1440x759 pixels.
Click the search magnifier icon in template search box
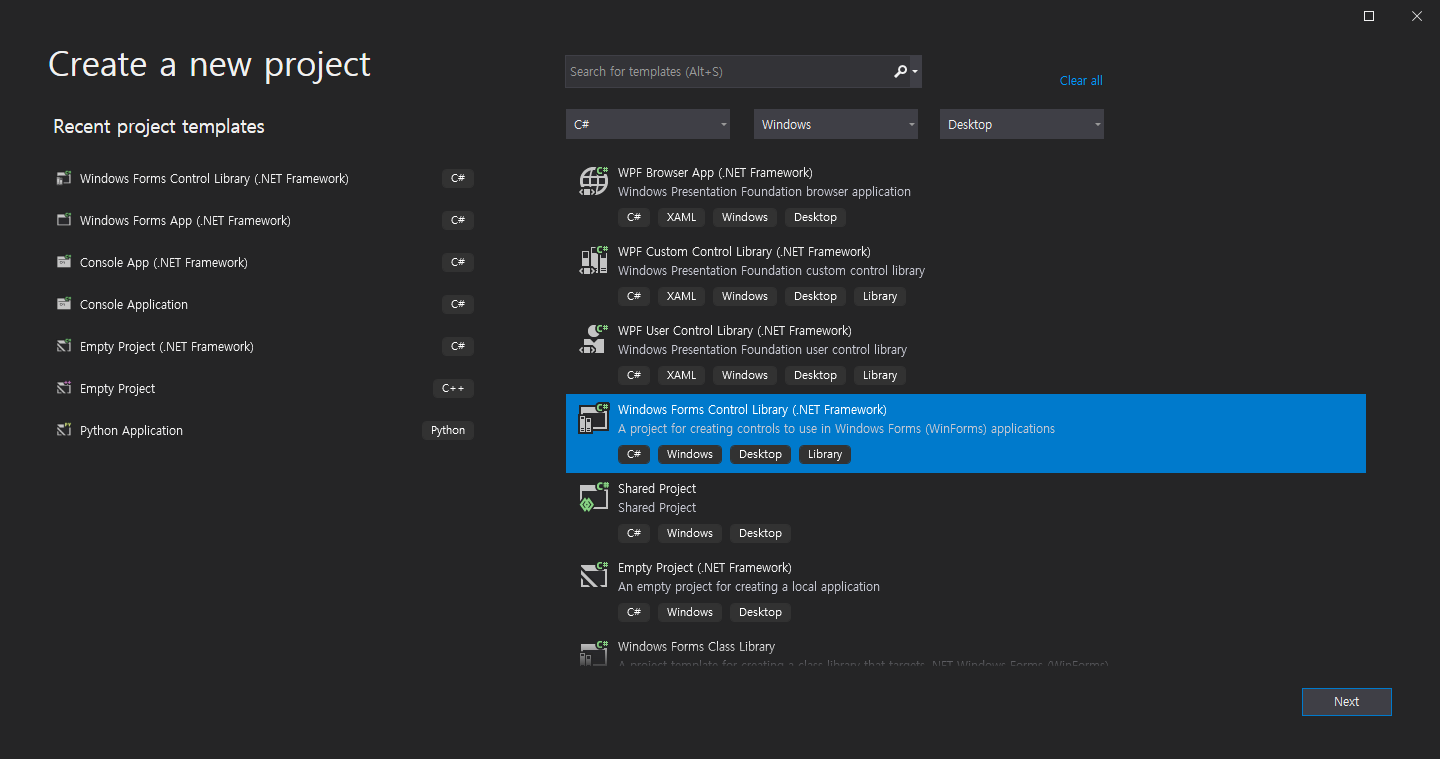tap(900, 71)
